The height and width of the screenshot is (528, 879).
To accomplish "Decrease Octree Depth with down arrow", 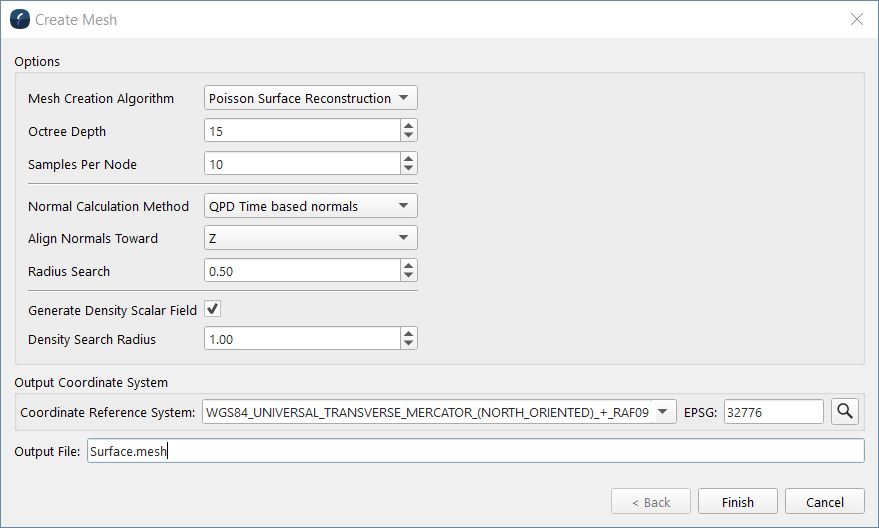I will (408, 136).
